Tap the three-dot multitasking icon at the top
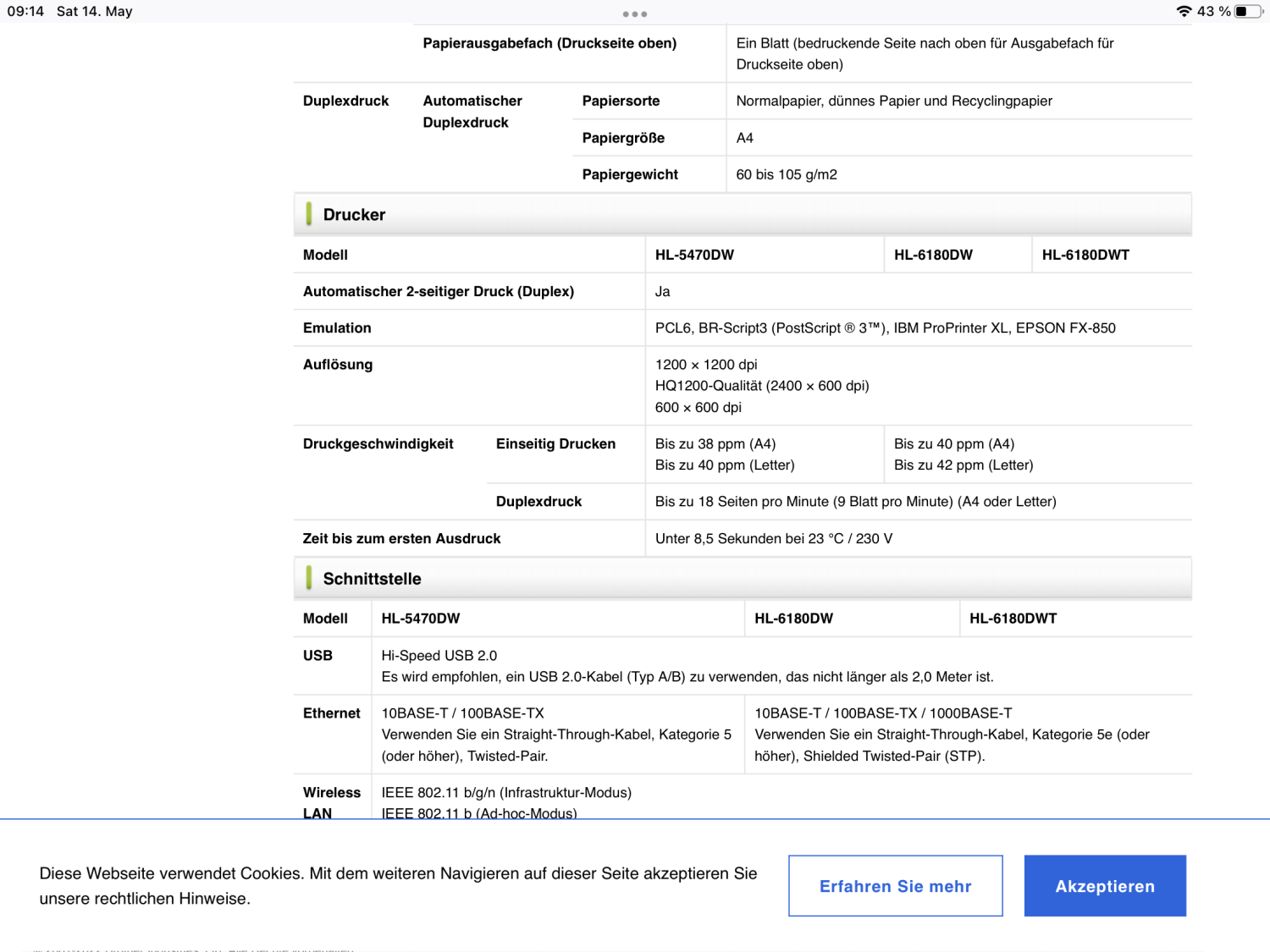Image resolution: width=1270 pixels, height=952 pixels. [634, 14]
